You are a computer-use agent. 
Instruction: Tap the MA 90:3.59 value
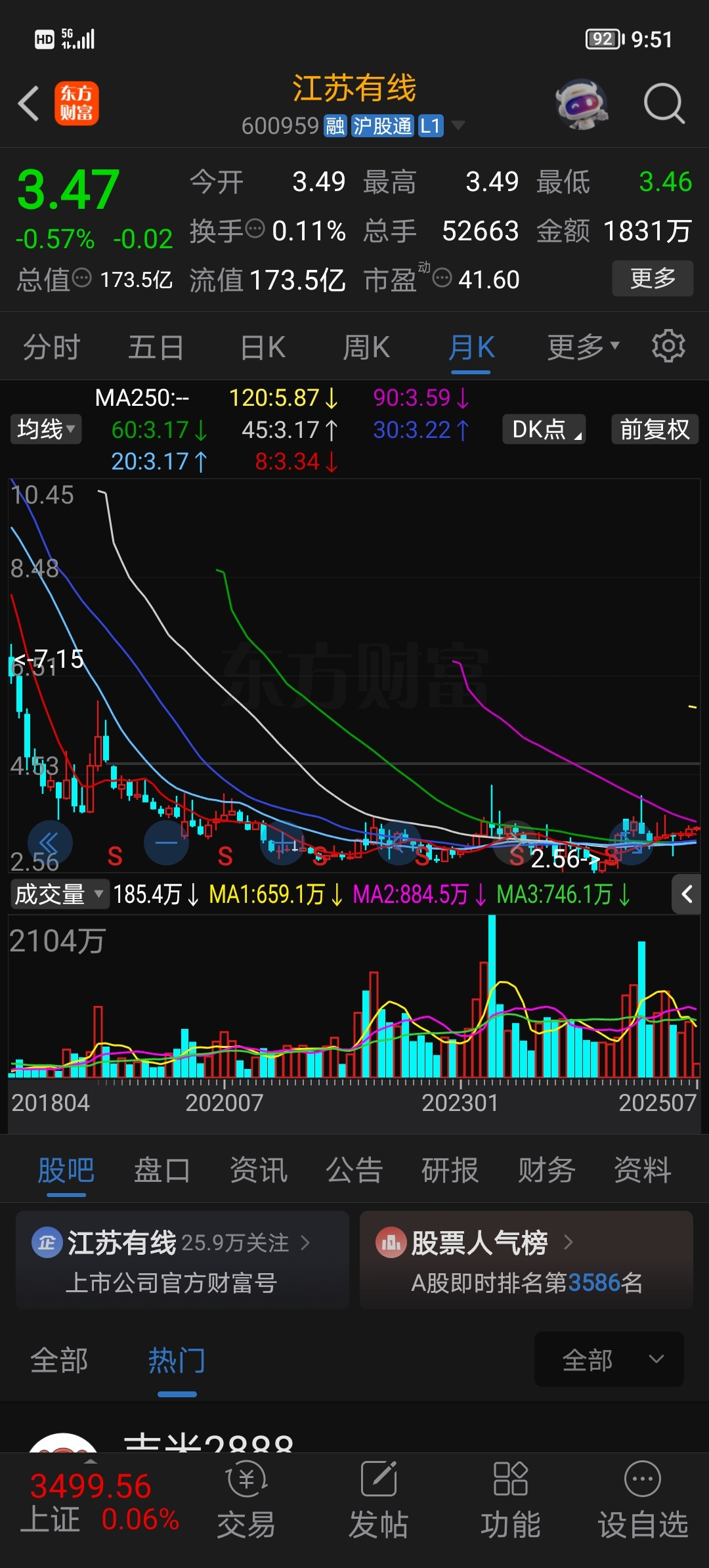point(421,398)
